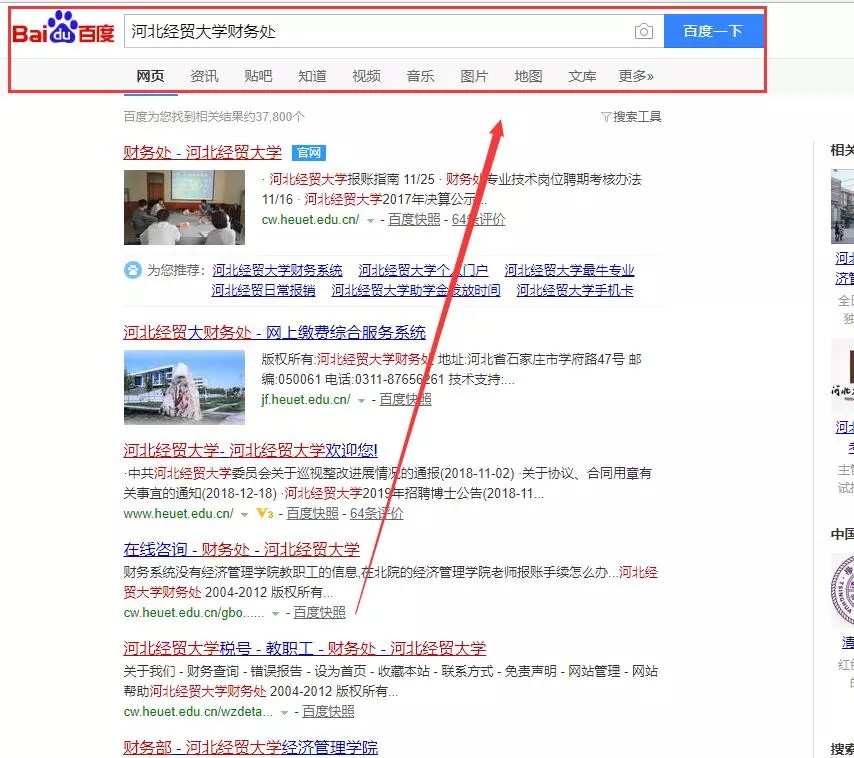Open result 河北经贸大学税号 - 教职工

click(x=304, y=649)
